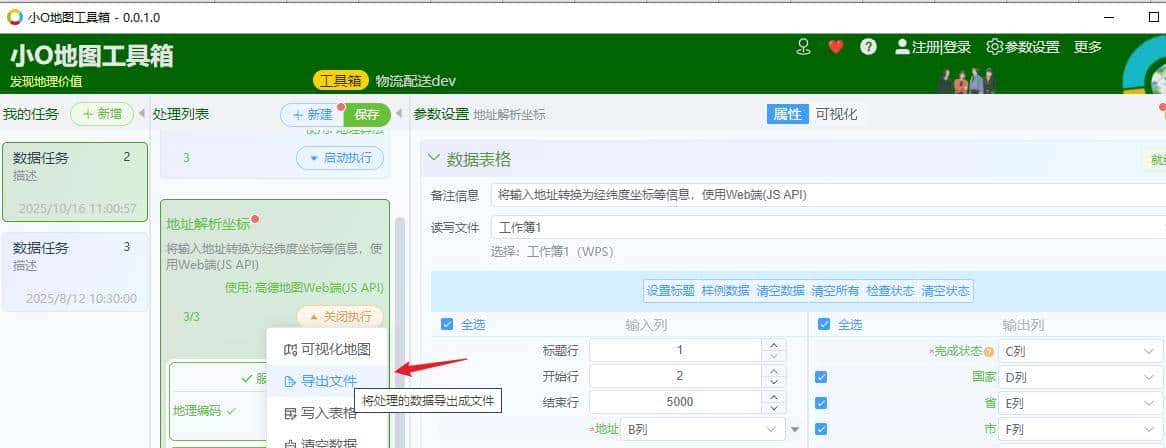
Task: Collapse 处理列表 panel with the triangle arrow
Action: click(x=399, y=114)
